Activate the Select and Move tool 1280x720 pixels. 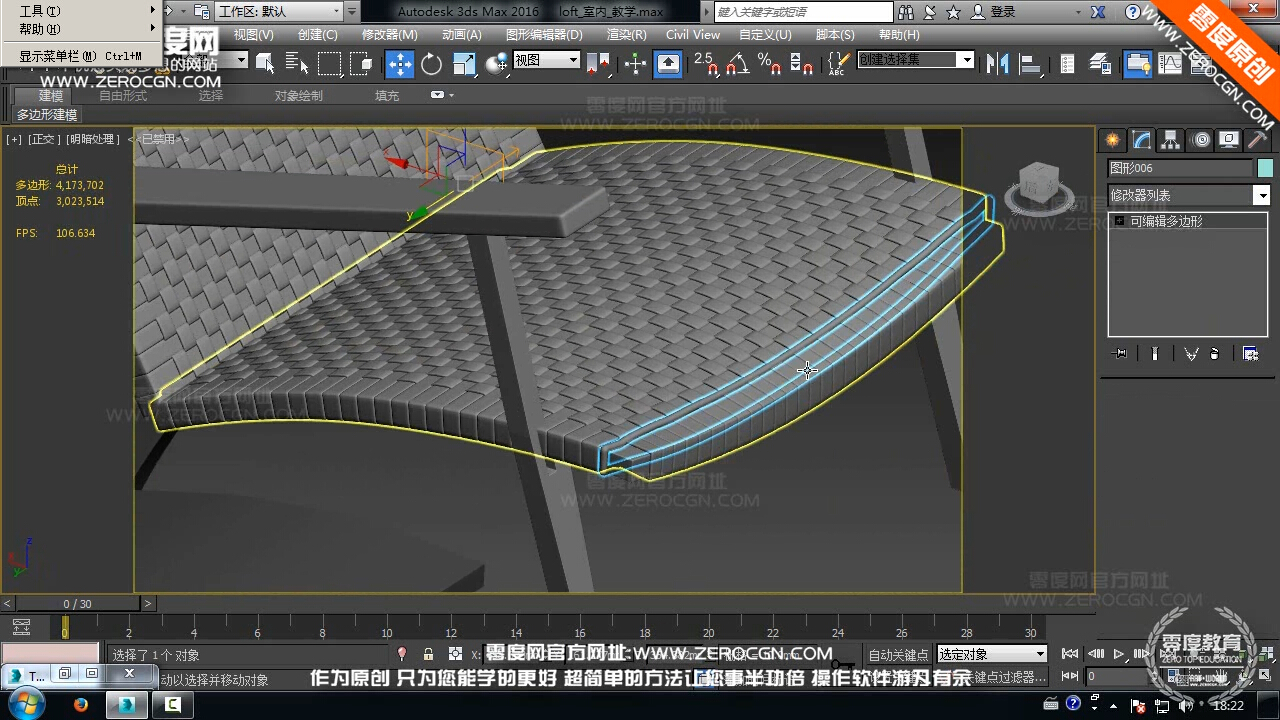(400, 64)
